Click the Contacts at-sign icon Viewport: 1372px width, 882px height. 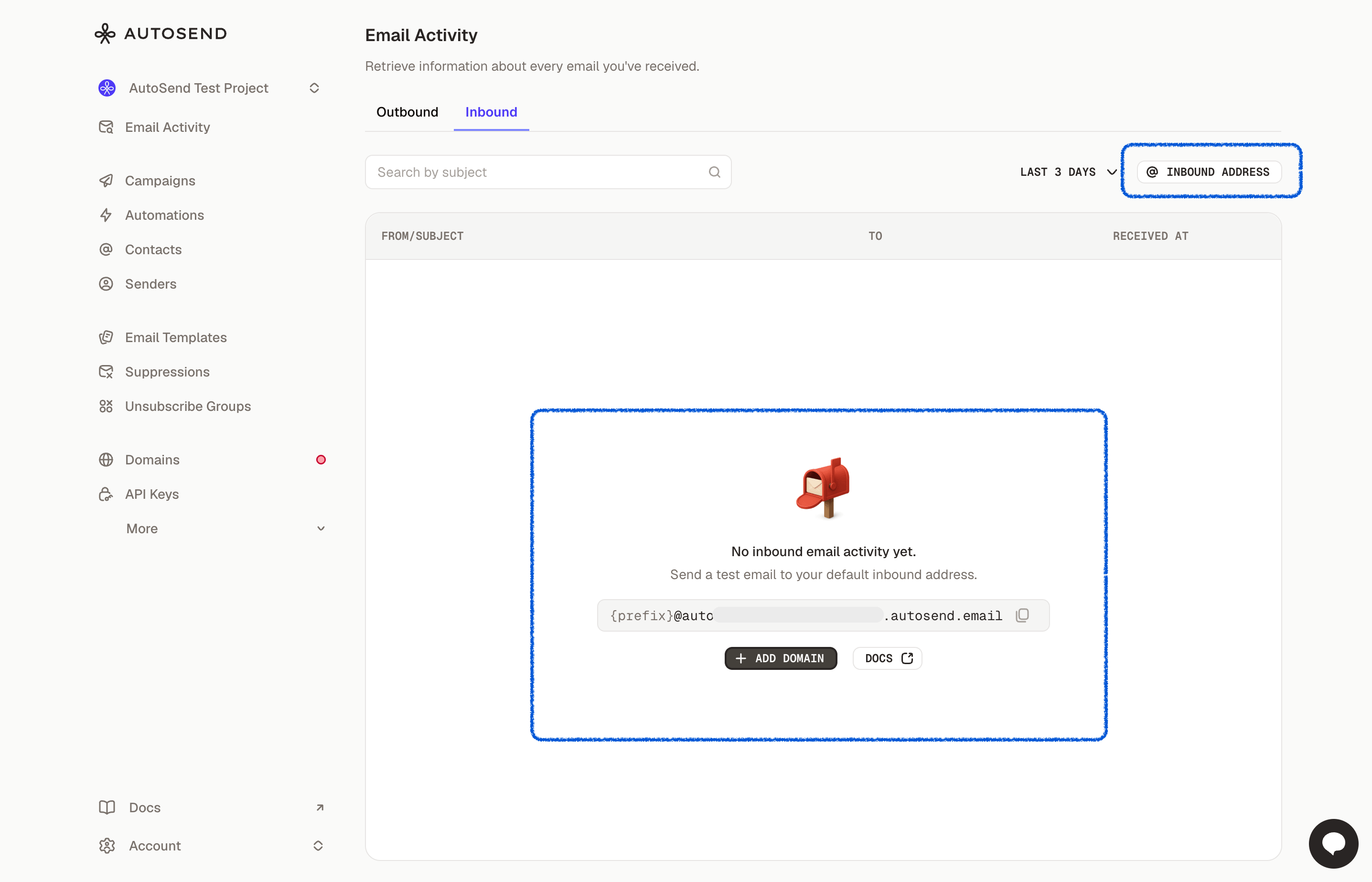coord(106,249)
